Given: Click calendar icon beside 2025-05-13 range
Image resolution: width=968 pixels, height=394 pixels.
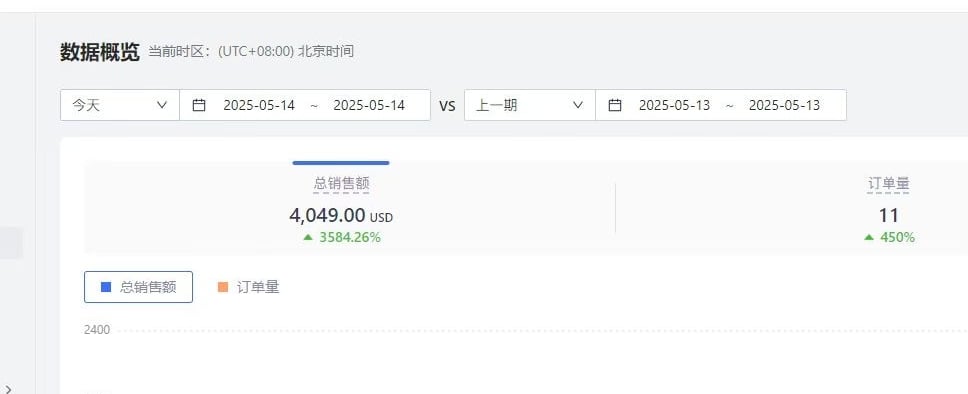Looking at the screenshot, I should tap(614, 105).
